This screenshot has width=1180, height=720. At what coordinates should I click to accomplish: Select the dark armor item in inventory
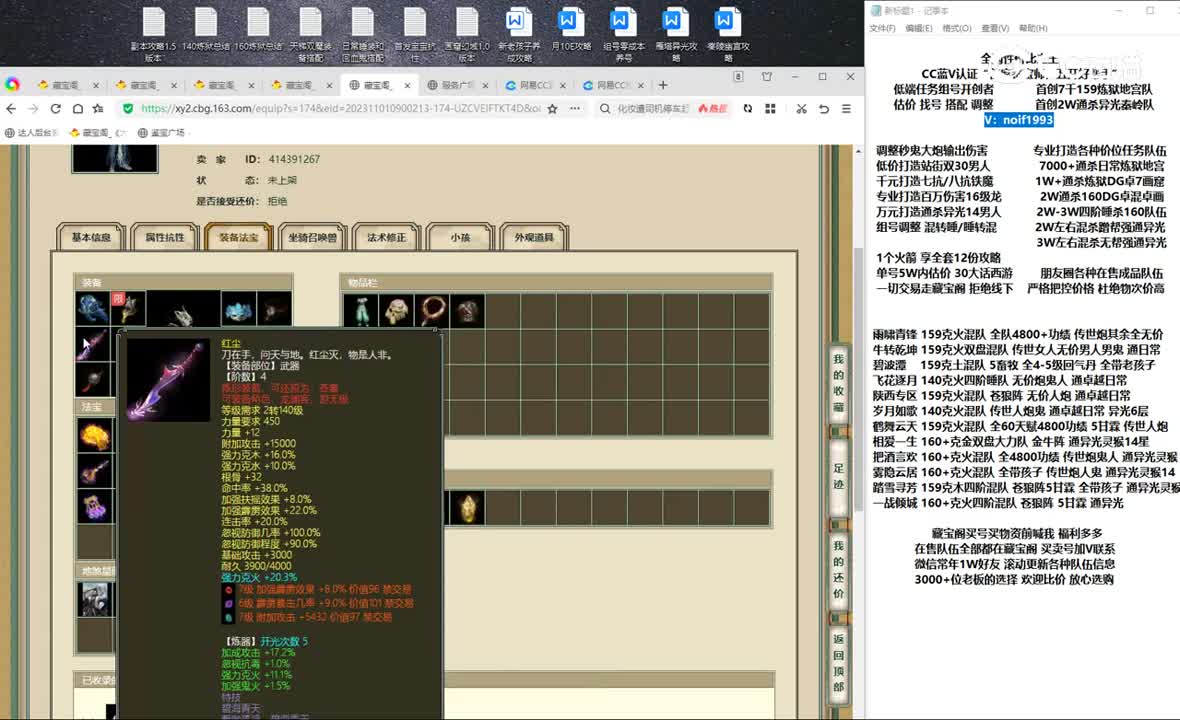(467, 310)
